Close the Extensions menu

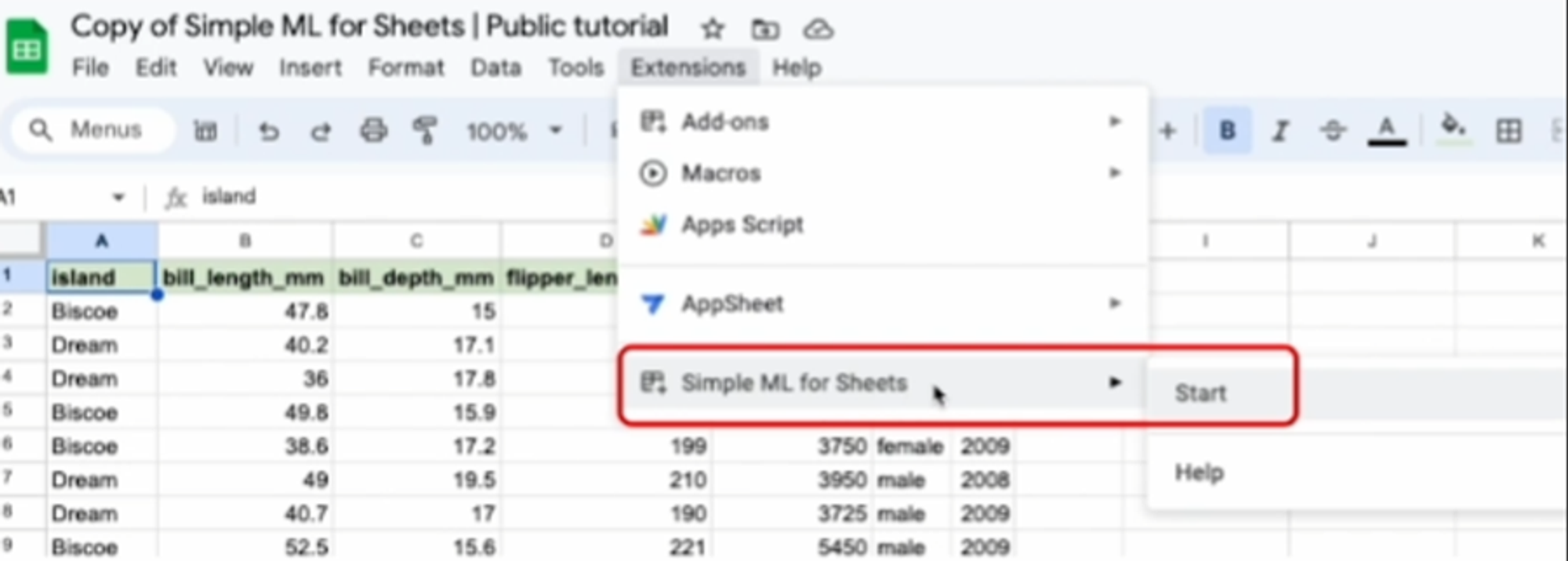(688, 67)
